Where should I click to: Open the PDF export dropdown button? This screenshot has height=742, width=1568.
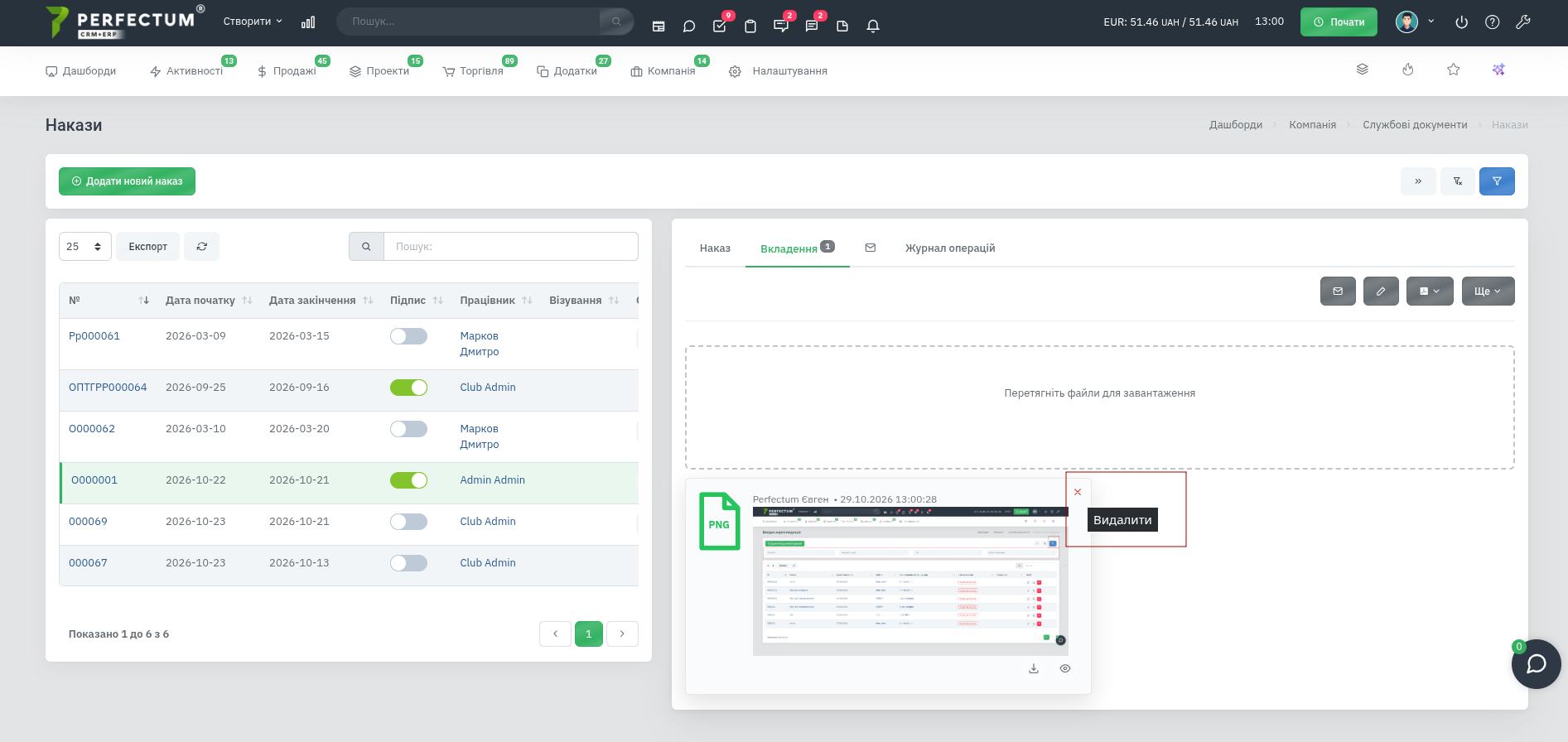tap(1430, 291)
